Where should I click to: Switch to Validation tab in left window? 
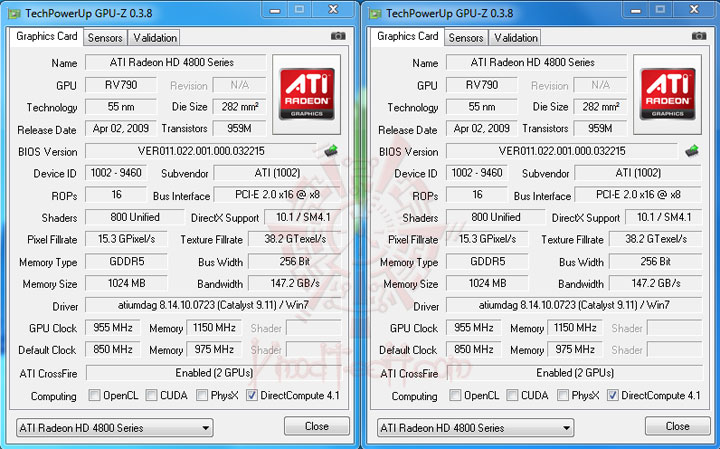(x=155, y=38)
